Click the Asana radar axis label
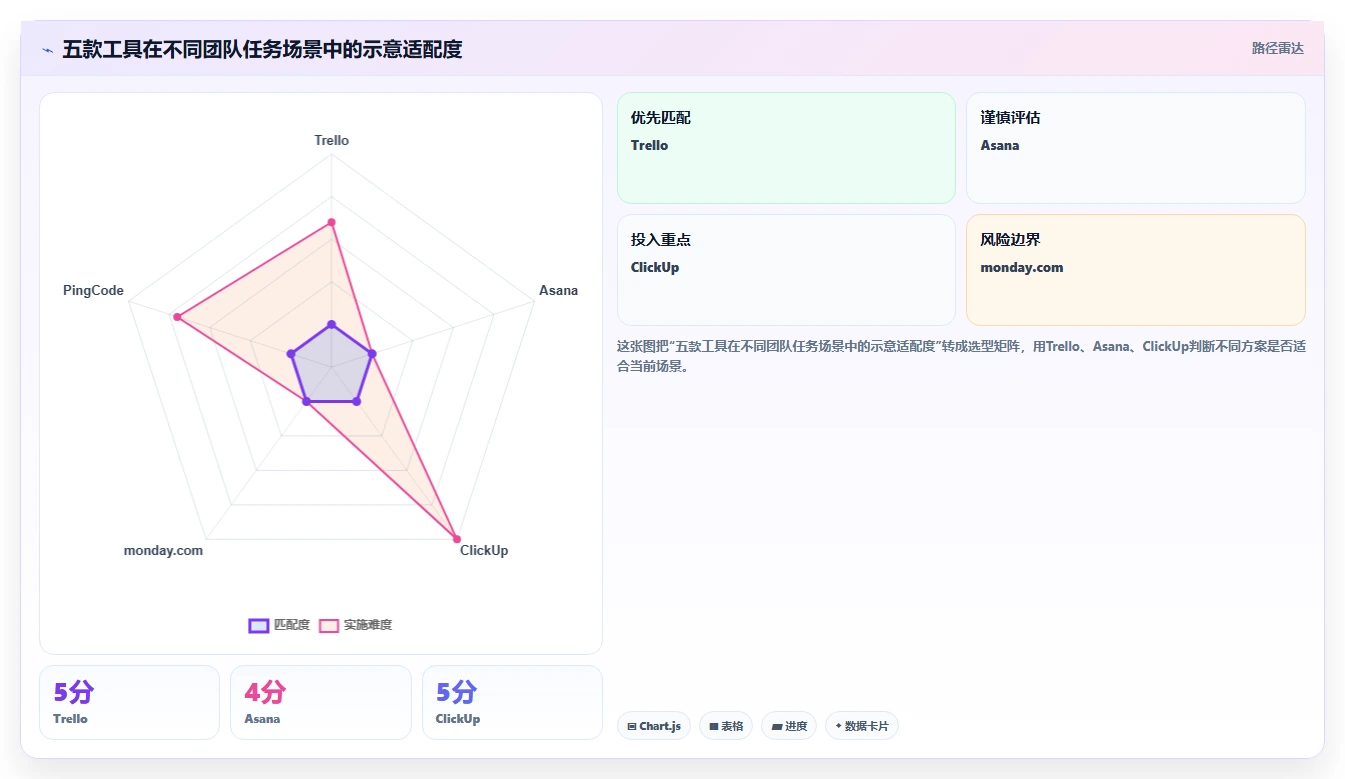1345x779 pixels. (x=558, y=290)
